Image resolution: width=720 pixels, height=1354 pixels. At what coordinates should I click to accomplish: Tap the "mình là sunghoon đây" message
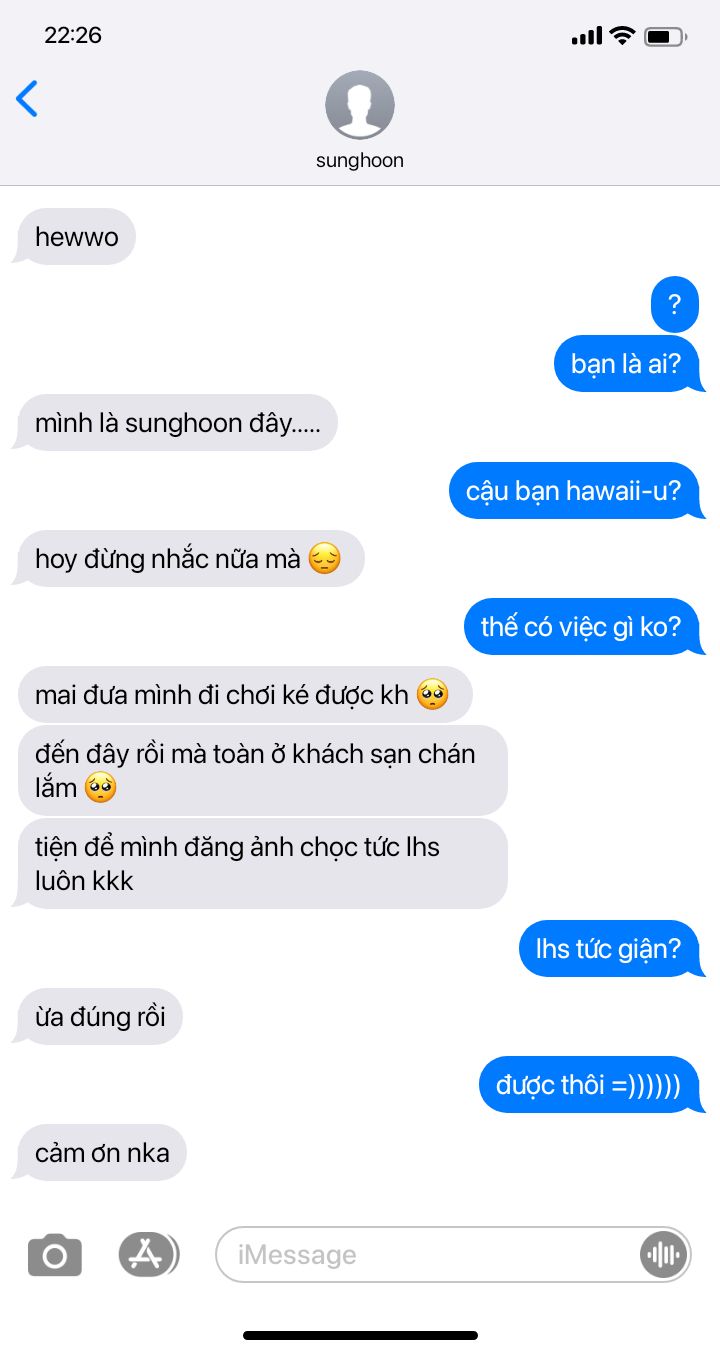pyautogui.click(x=178, y=423)
